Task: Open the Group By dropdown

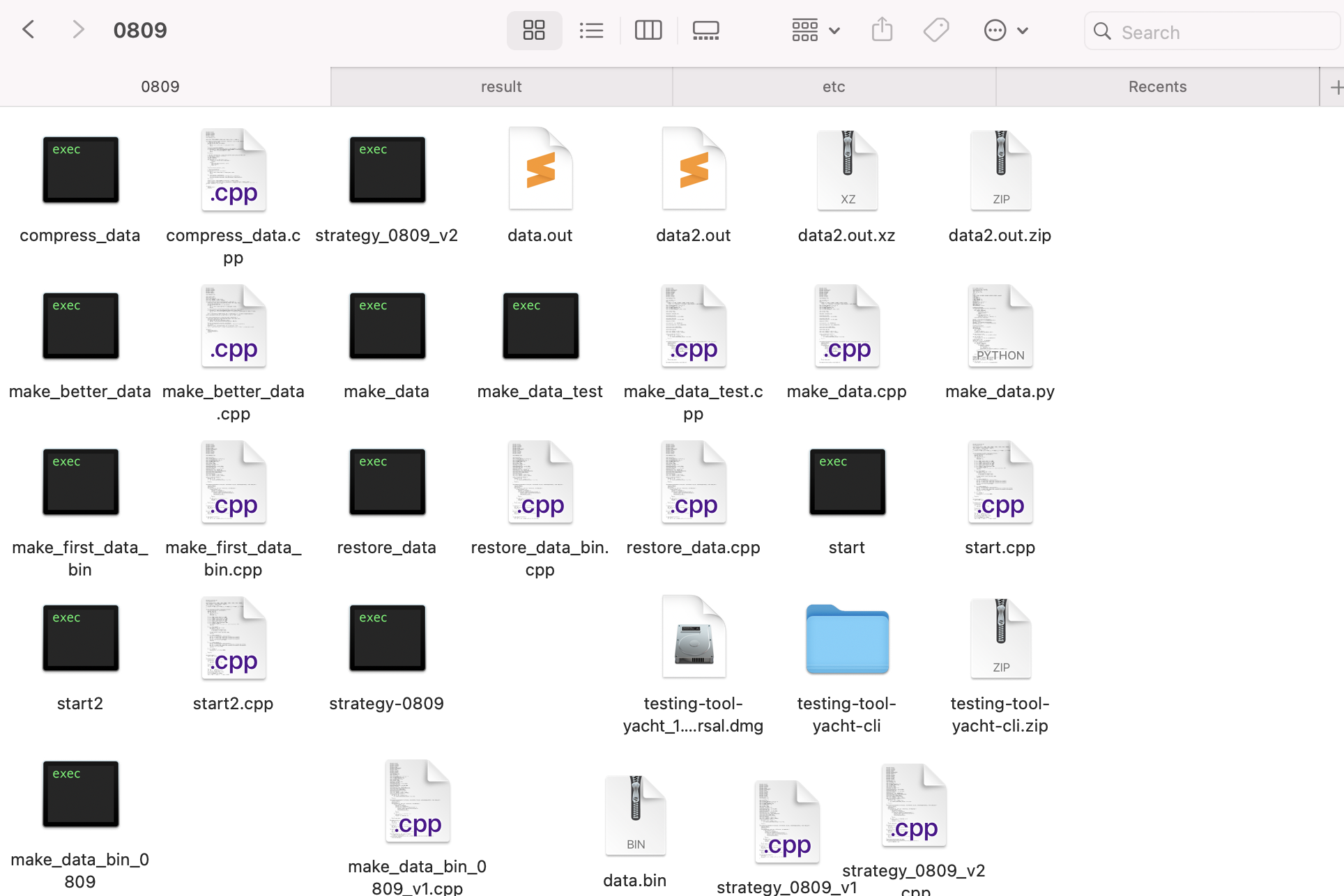Action: (815, 30)
